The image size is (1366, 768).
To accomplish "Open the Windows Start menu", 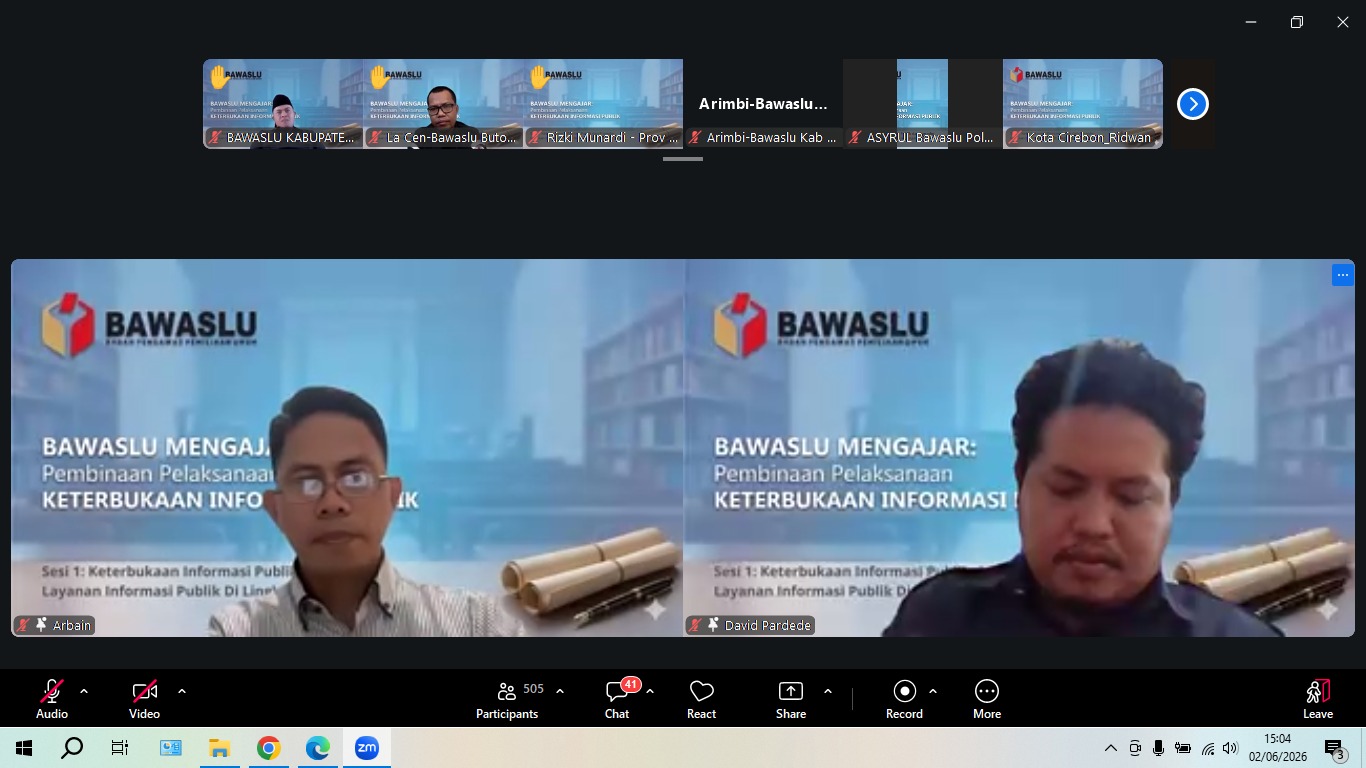I will point(24,748).
